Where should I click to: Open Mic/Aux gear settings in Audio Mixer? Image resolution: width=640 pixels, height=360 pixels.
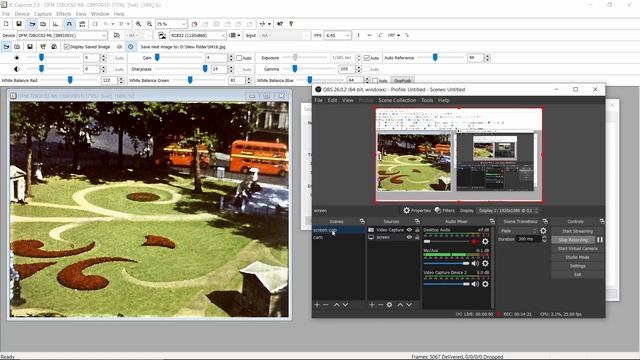(485, 263)
